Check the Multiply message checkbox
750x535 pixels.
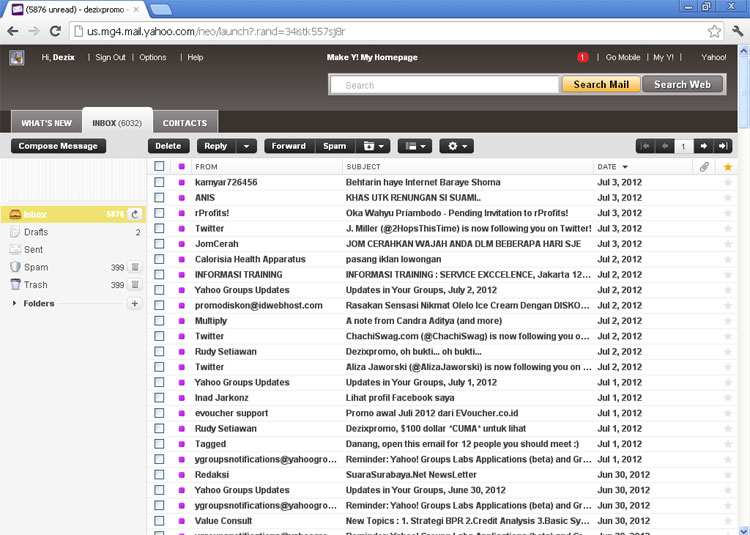159,321
